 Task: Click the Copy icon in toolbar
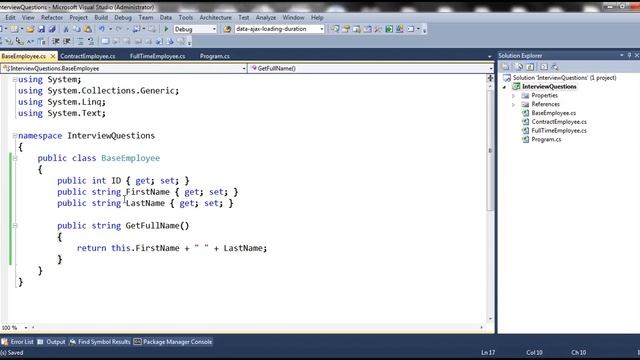(77, 29)
